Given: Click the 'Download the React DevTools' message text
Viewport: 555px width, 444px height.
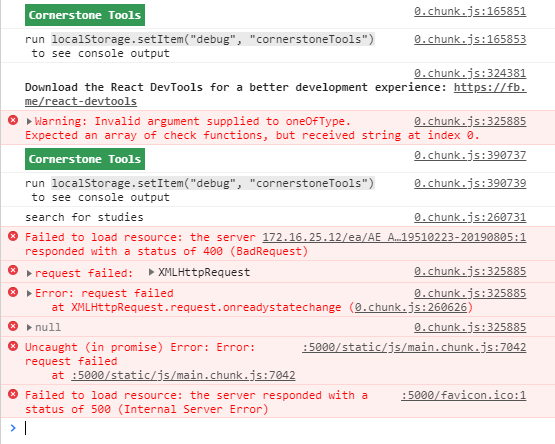Looking at the screenshot, I should click(236, 87).
